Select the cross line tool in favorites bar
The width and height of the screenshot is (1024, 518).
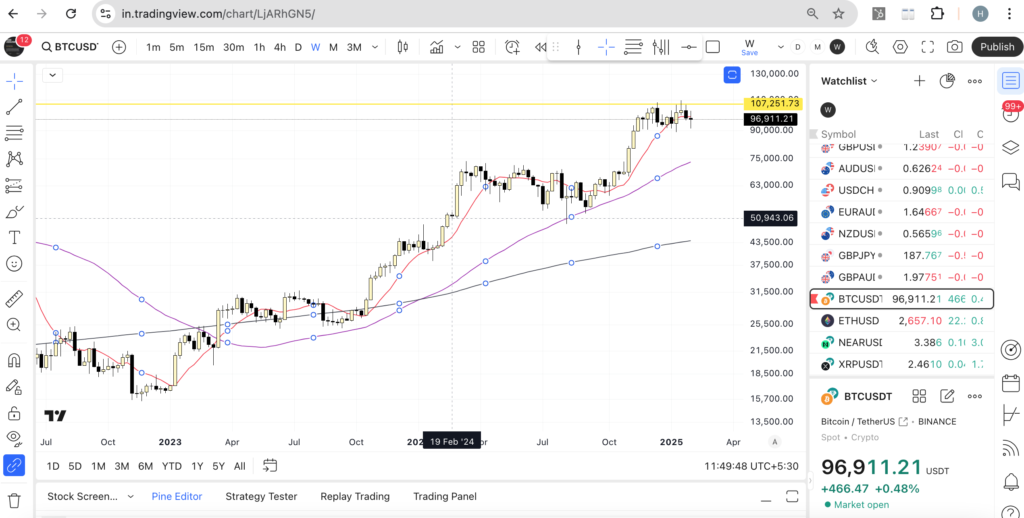[x=606, y=47]
